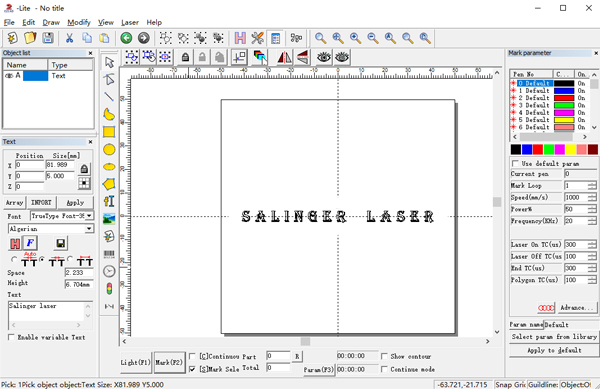Image resolution: width=600 pixels, height=389 pixels.
Task: Click the first magnifier zoom icon
Action: [x=320, y=38]
